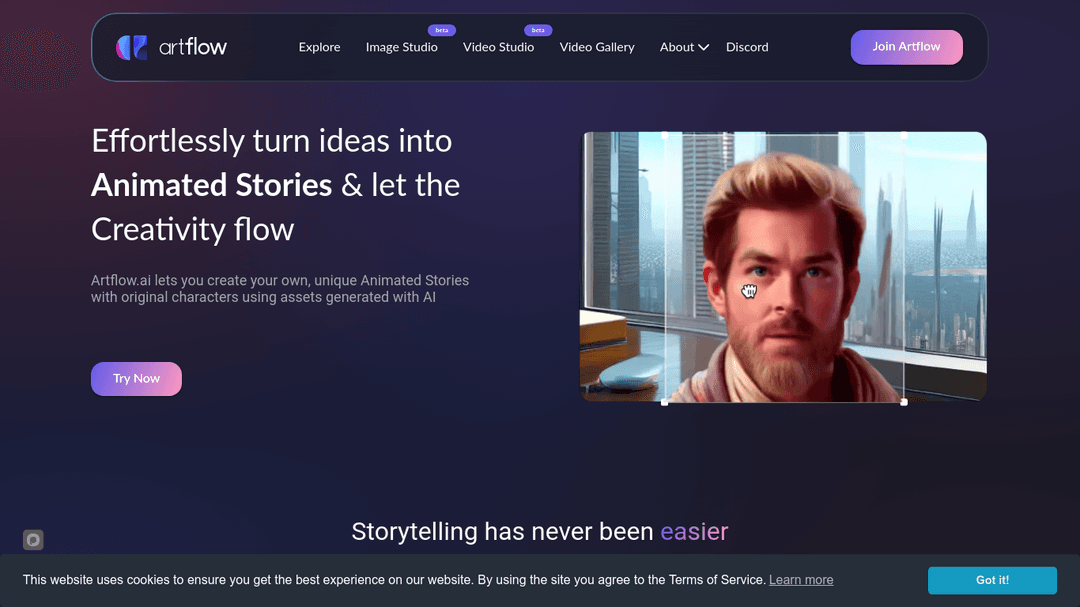This screenshot has width=1080, height=607.
Task: Dismiss the cookie banner with Got it!
Action: 992,580
